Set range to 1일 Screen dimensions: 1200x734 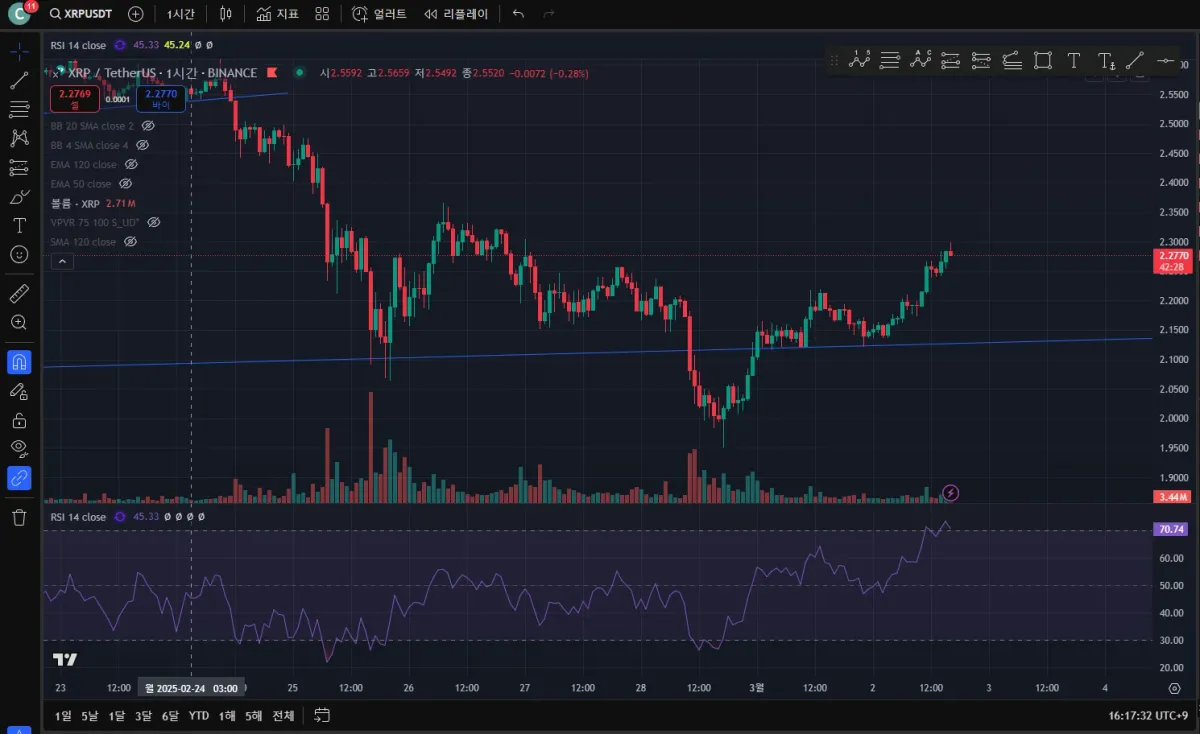(x=63, y=715)
